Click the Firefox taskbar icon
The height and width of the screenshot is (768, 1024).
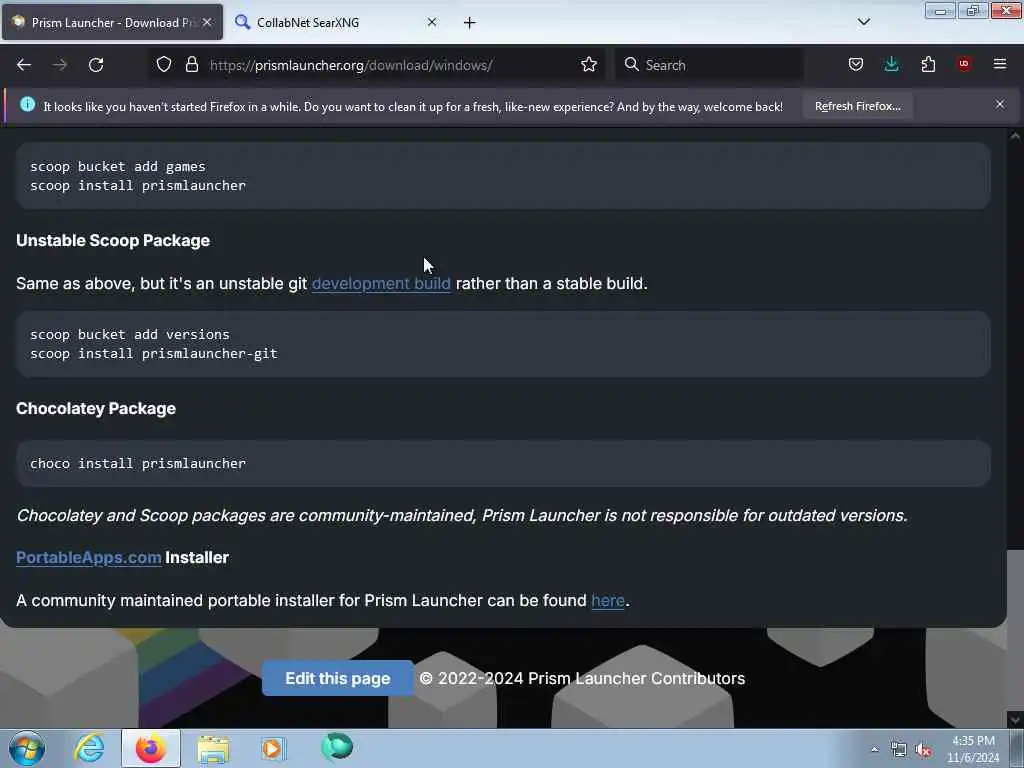[x=151, y=748]
